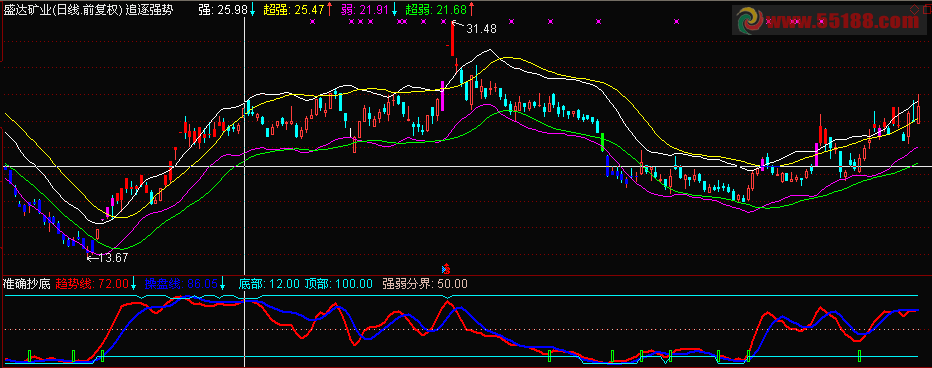Click the cyan down arrow beside 趋势线: 72.00
Viewport: 932px width, 368px height.
click(134, 283)
